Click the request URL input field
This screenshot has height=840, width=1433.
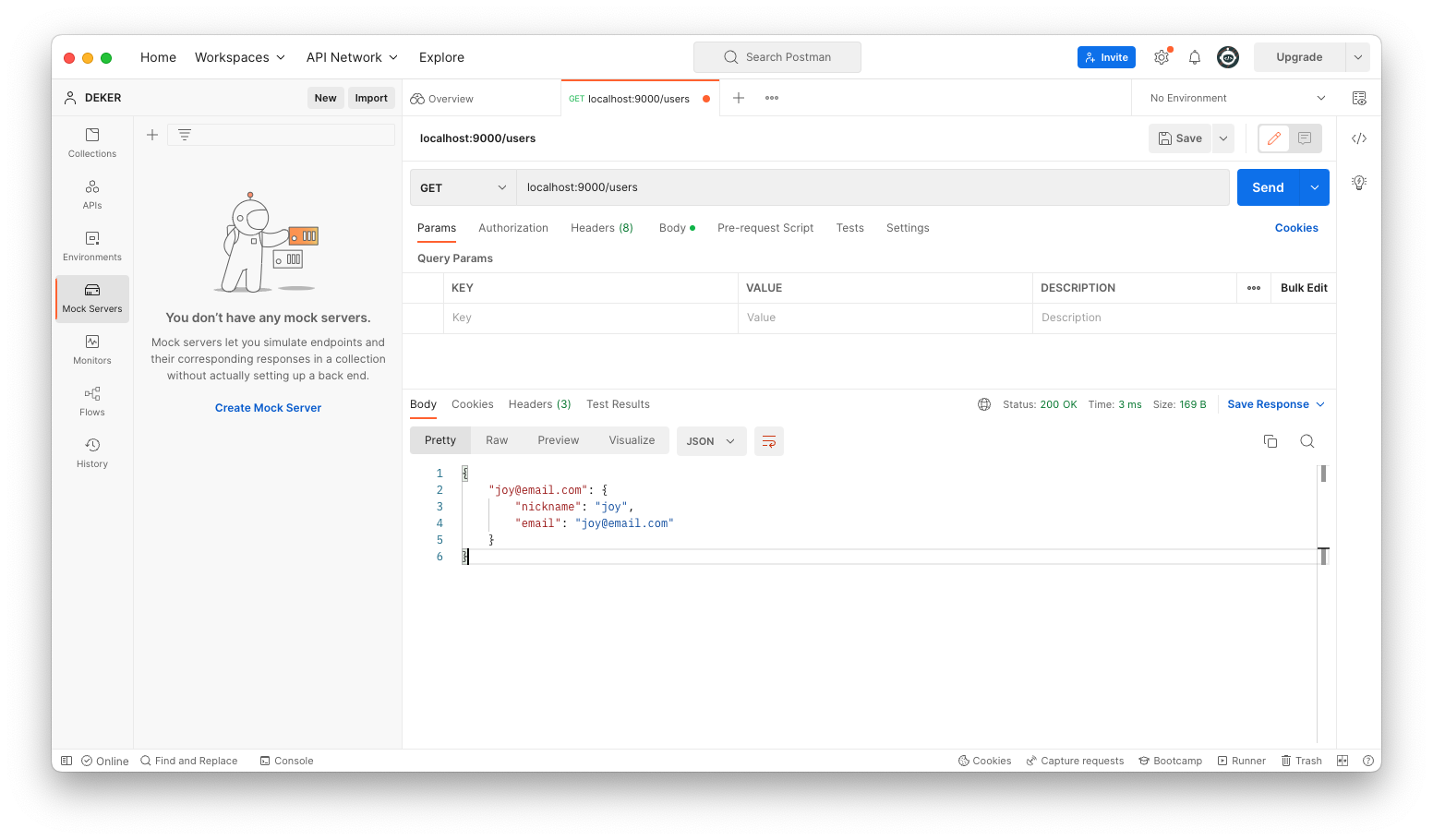[873, 187]
